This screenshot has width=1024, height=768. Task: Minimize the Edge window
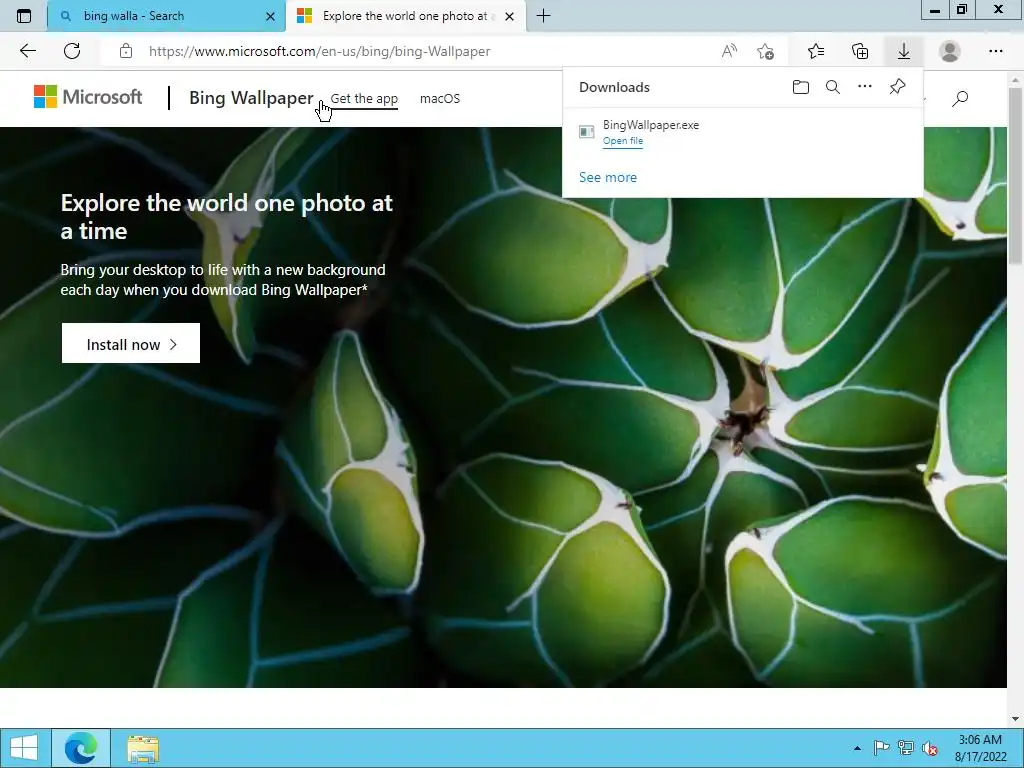pos(935,10)
